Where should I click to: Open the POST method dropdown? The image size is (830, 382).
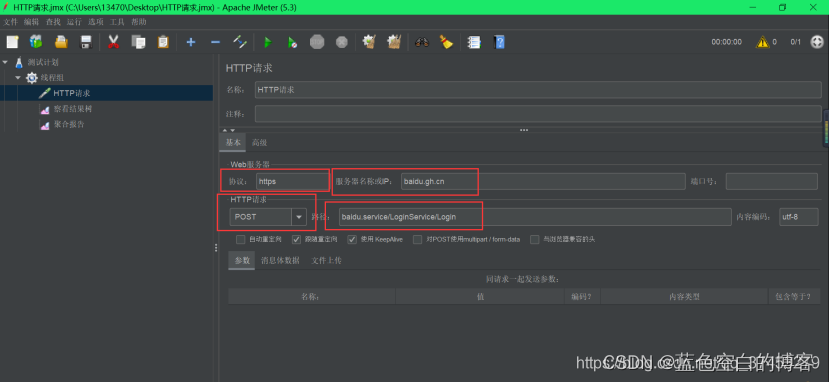click(299, 217)
